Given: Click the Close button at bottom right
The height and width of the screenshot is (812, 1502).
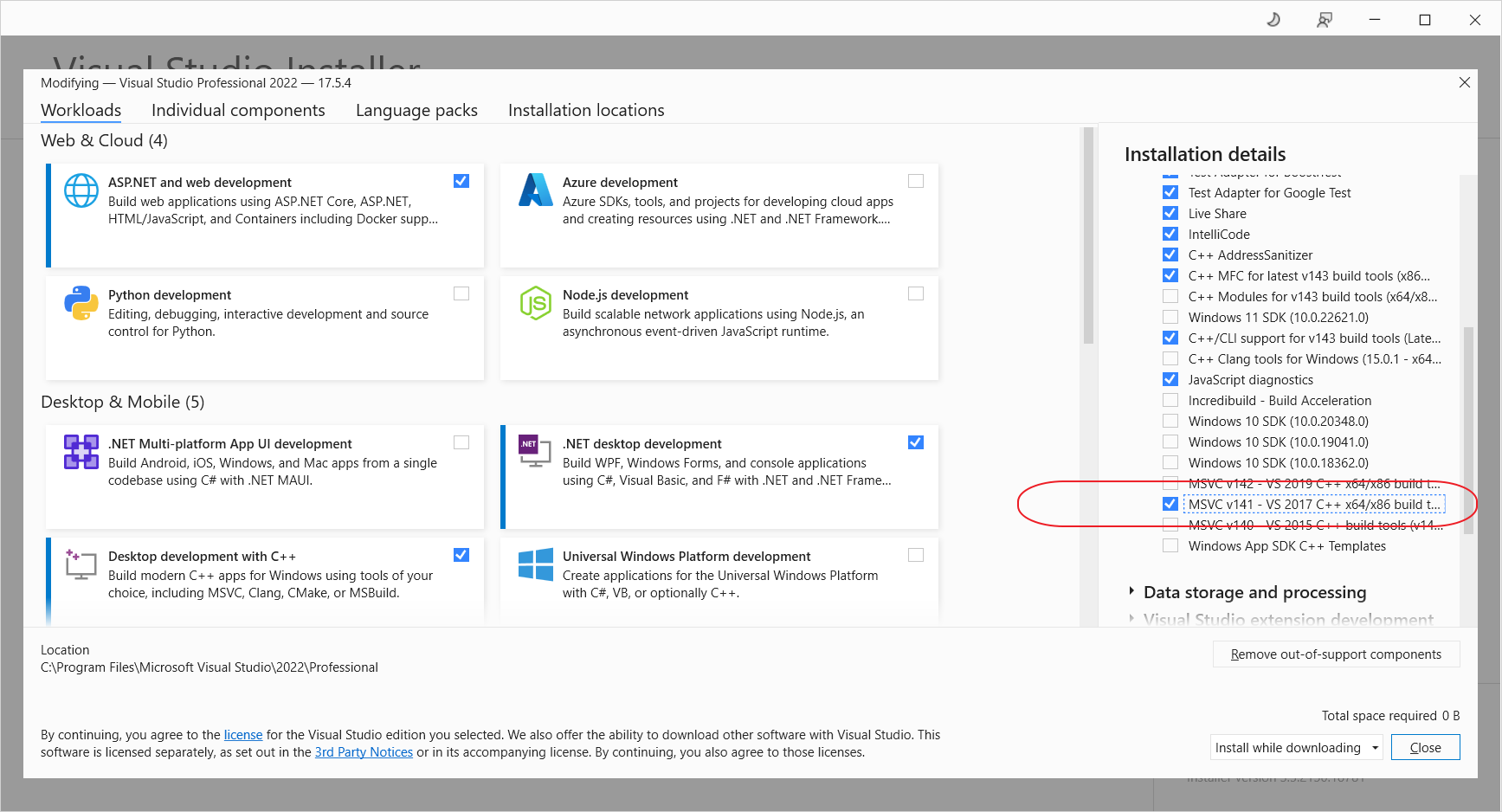Looking at the screenshot, I should (1425, 747).
